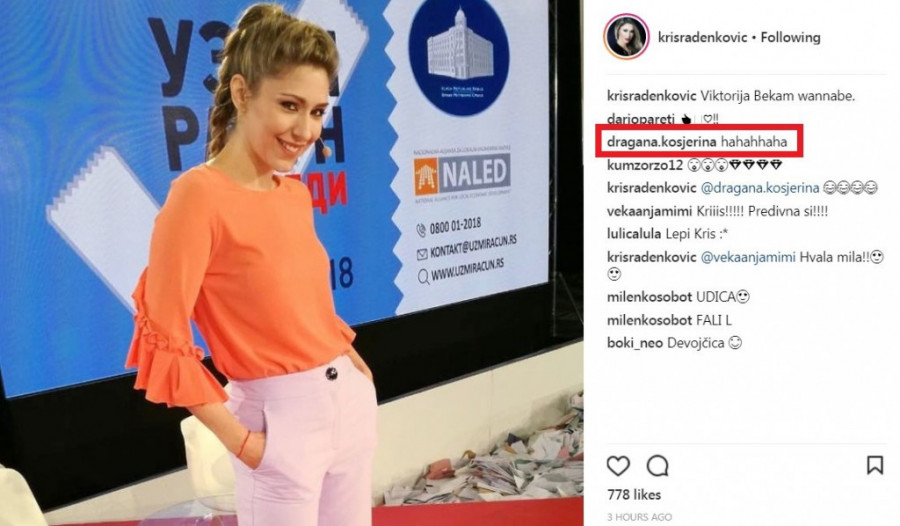Like the post with the heart icon

coord(618,466)
